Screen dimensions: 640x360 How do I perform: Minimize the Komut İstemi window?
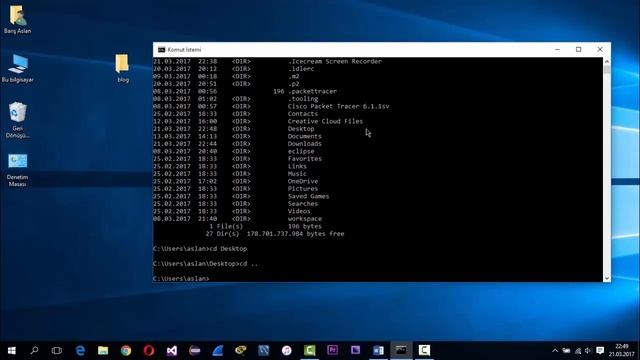[558, 49]
